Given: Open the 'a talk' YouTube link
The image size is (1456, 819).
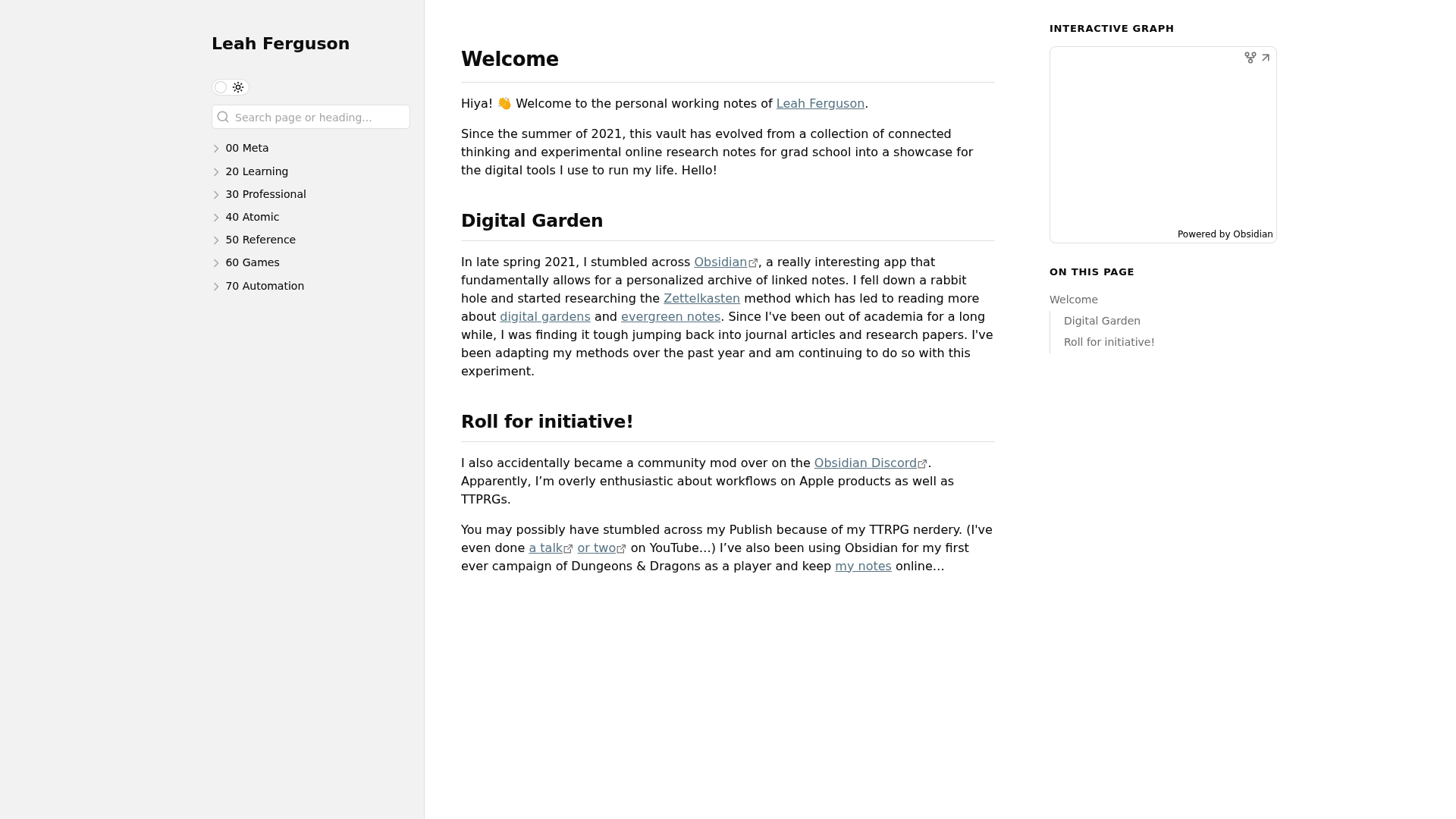Looking at the screenshot, I should pyautogui.click(x=551, y=548).
